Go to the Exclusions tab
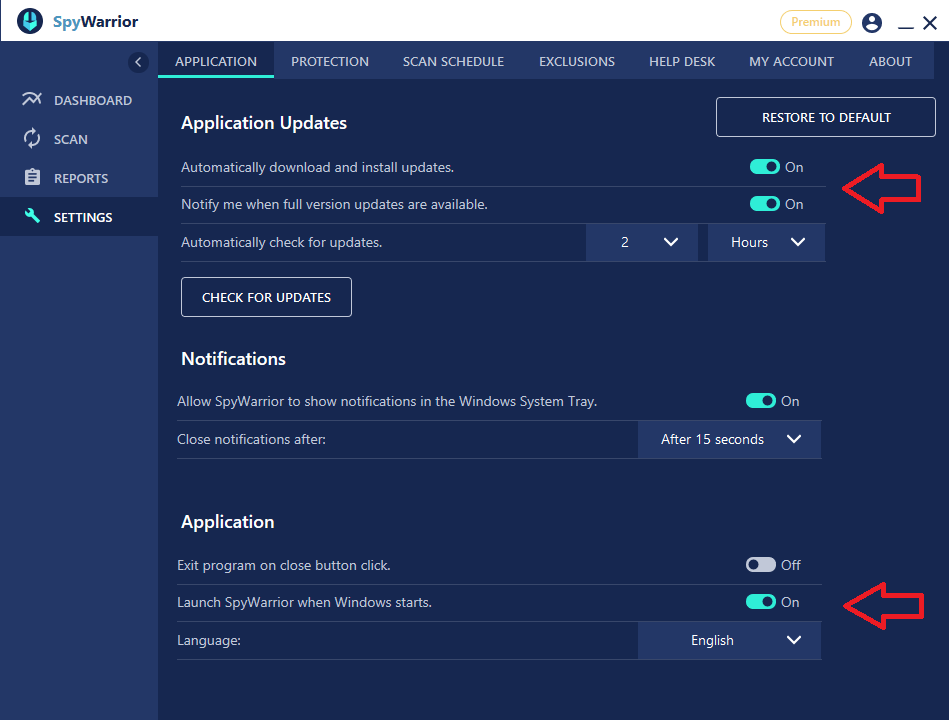The width and height of the screenshot is (949, 720). pos(577,61)
